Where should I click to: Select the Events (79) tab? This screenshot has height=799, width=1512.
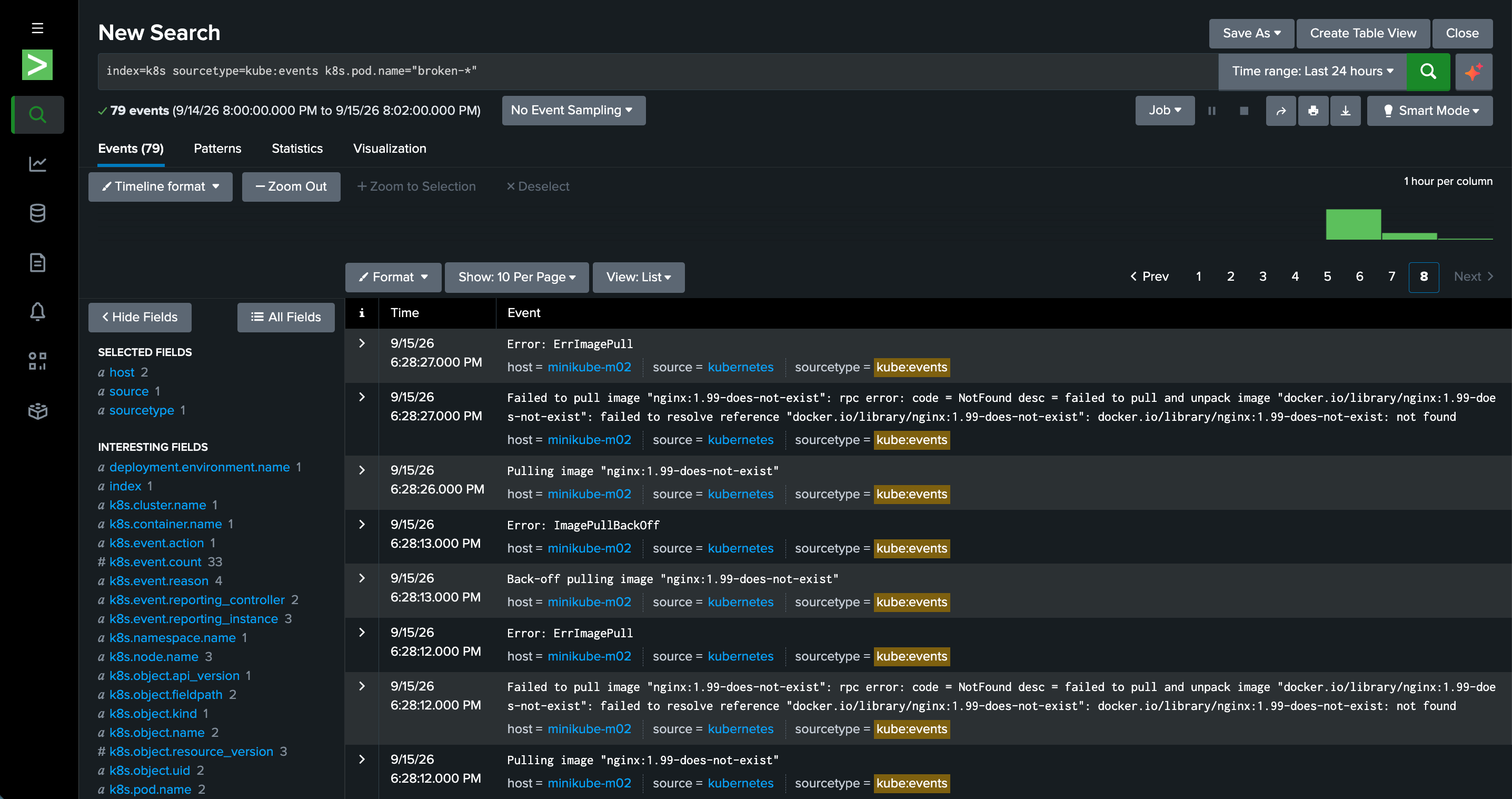[131, 149]
